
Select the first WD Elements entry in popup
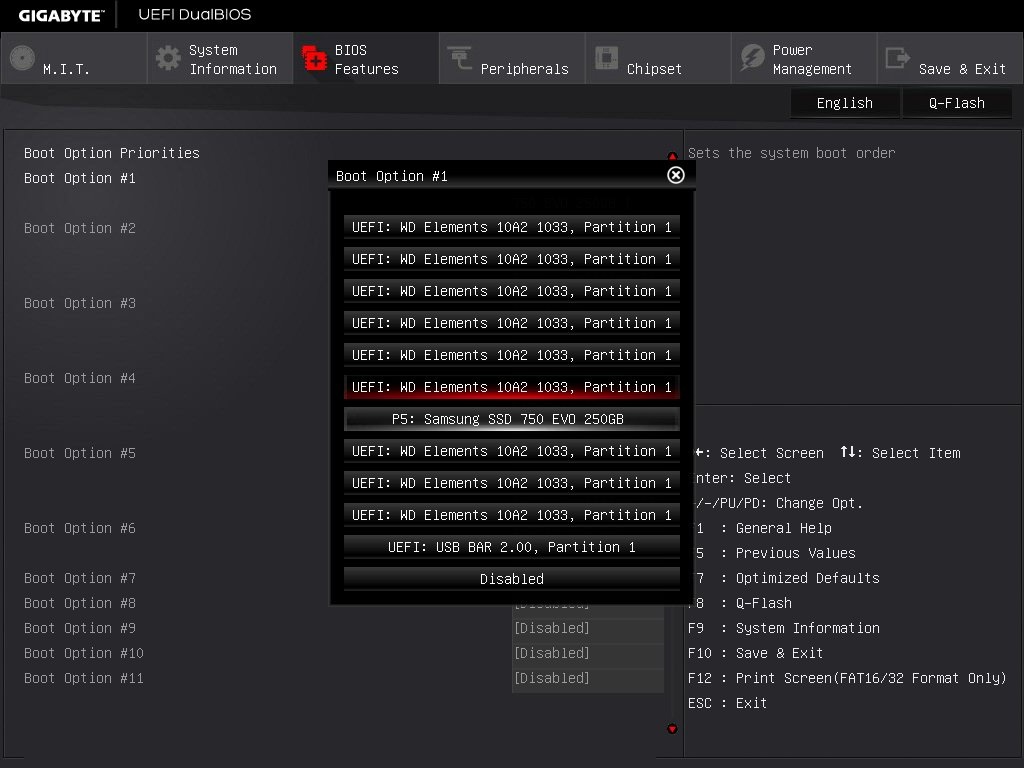coord(511,227)
